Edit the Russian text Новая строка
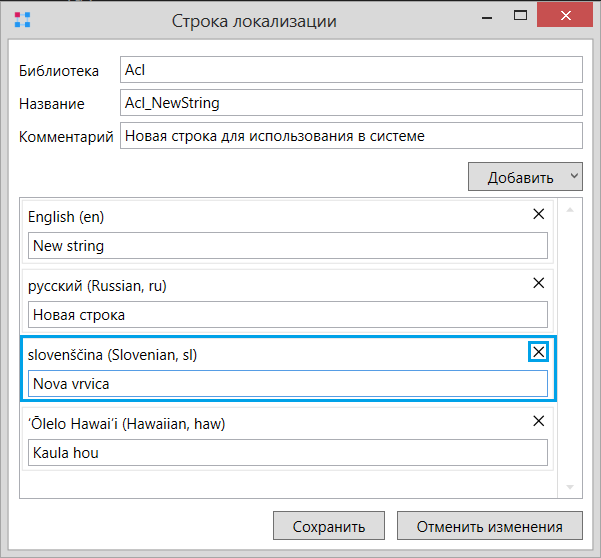This screenshot has width=601, height=558. pos(288,314)
